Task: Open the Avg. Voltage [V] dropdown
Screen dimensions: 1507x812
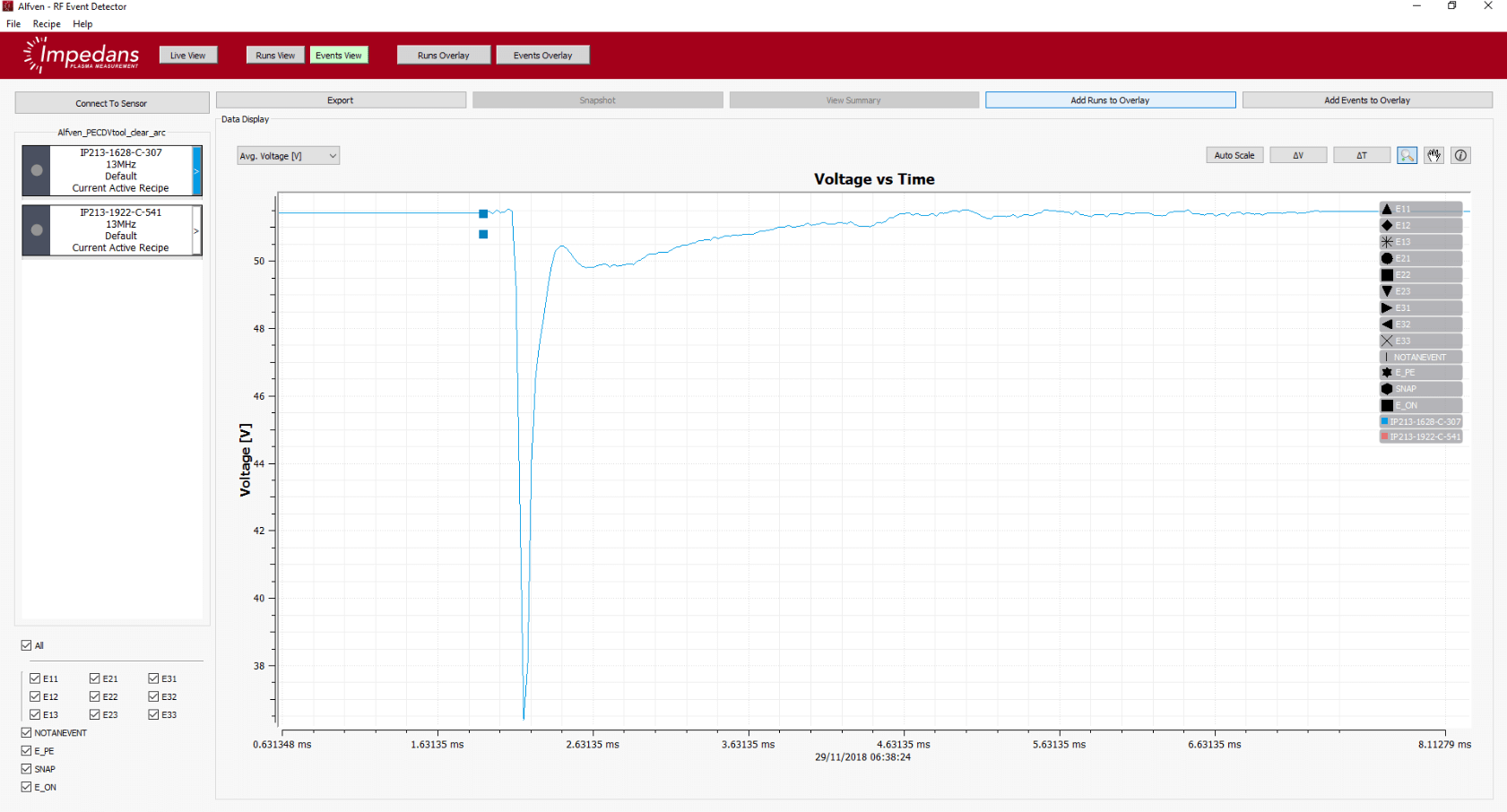Action: tap(288, 156)
